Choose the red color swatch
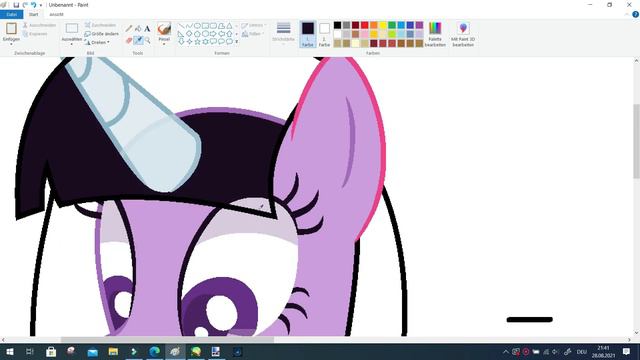This screenshot has width=640, height=360. [x=364, y=25]
